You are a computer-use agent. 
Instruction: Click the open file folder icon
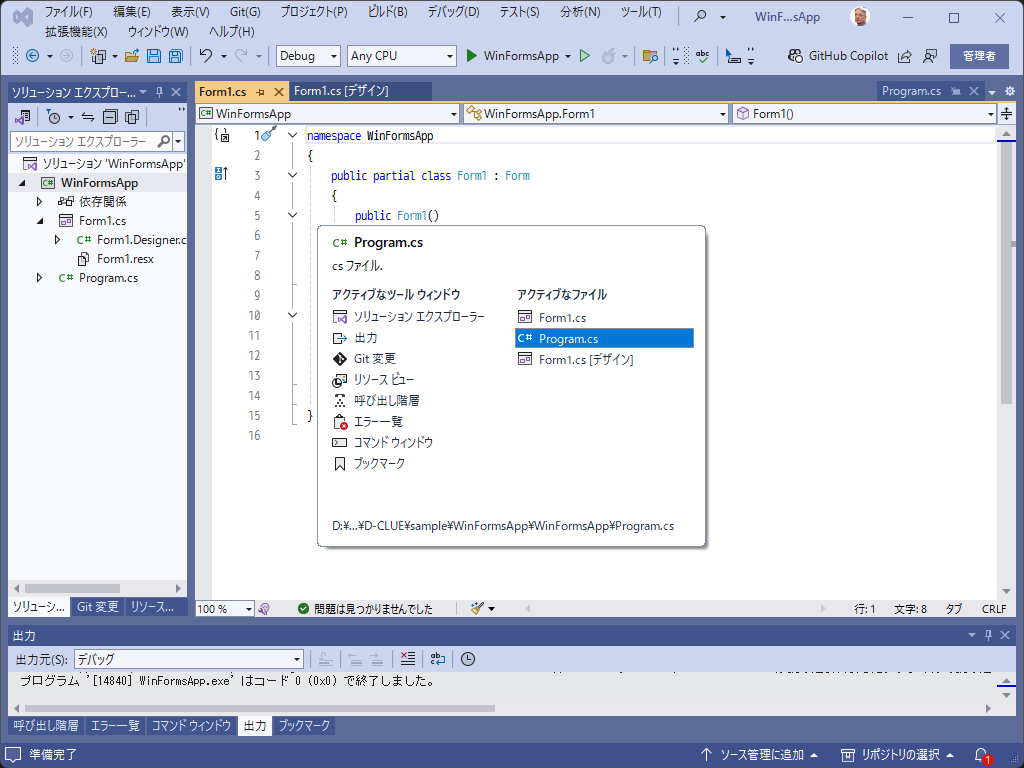132,56
